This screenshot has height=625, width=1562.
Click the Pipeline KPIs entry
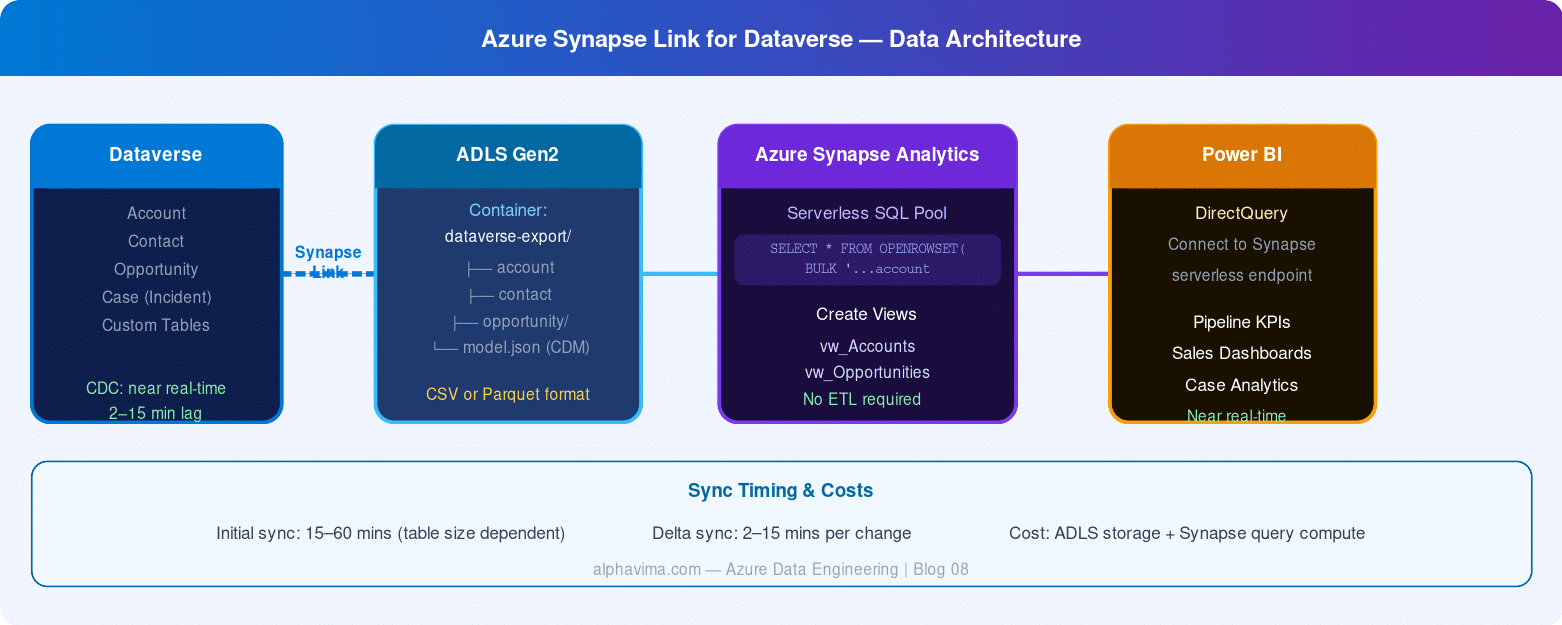point(1242,322)
